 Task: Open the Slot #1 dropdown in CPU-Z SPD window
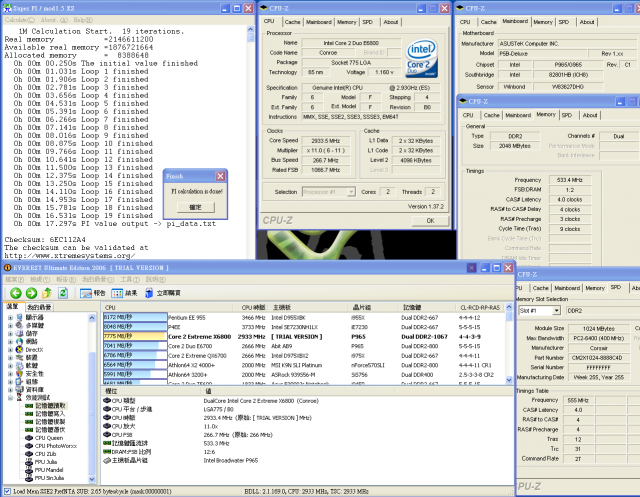coord(556,311)
